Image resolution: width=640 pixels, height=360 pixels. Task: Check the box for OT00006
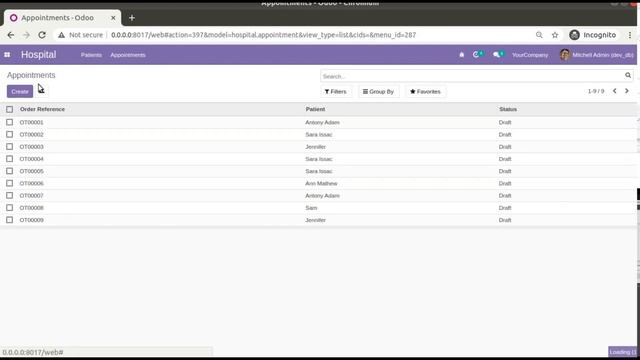(9, 183)
